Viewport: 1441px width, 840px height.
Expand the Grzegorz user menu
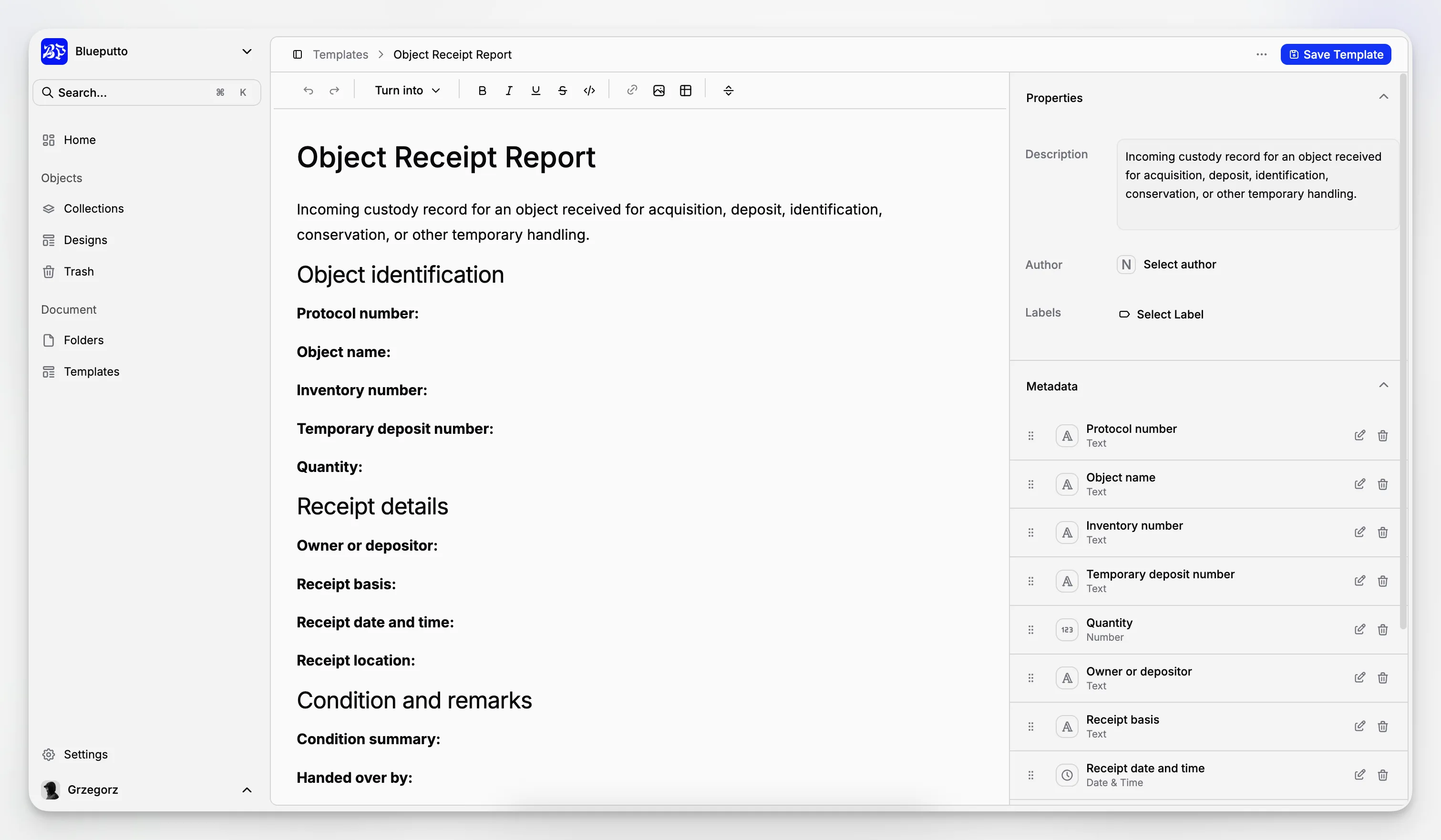point(247,789)
